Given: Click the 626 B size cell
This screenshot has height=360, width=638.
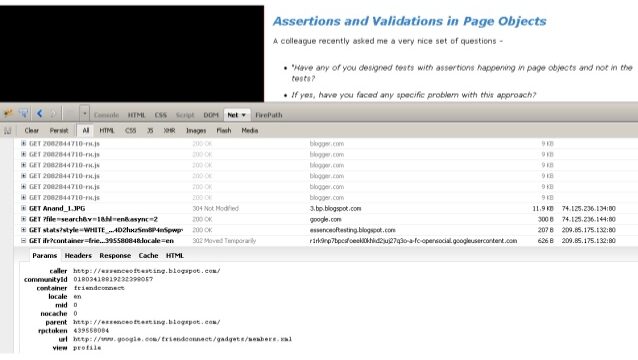Looking at the screenshot, I should coord(545,241).
